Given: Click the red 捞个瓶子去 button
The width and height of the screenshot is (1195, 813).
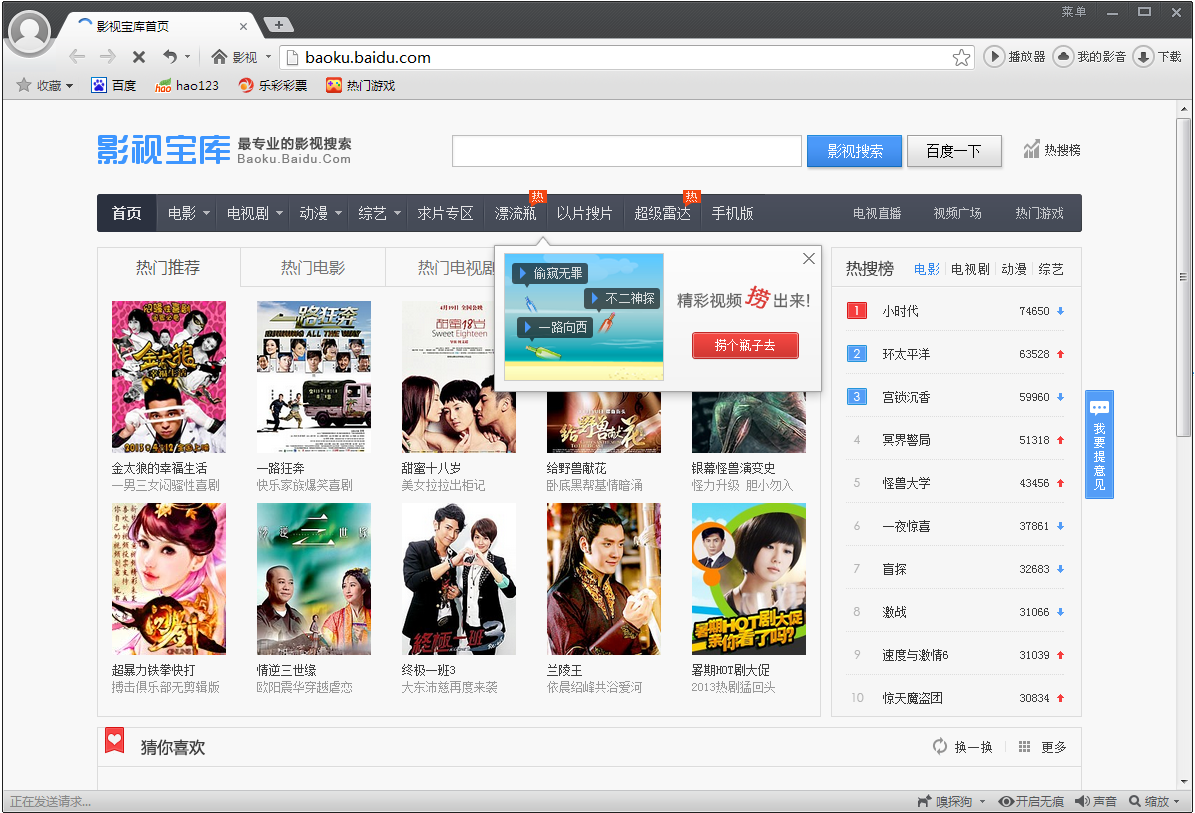Looking at the screenshot, I should pos(745,346).
